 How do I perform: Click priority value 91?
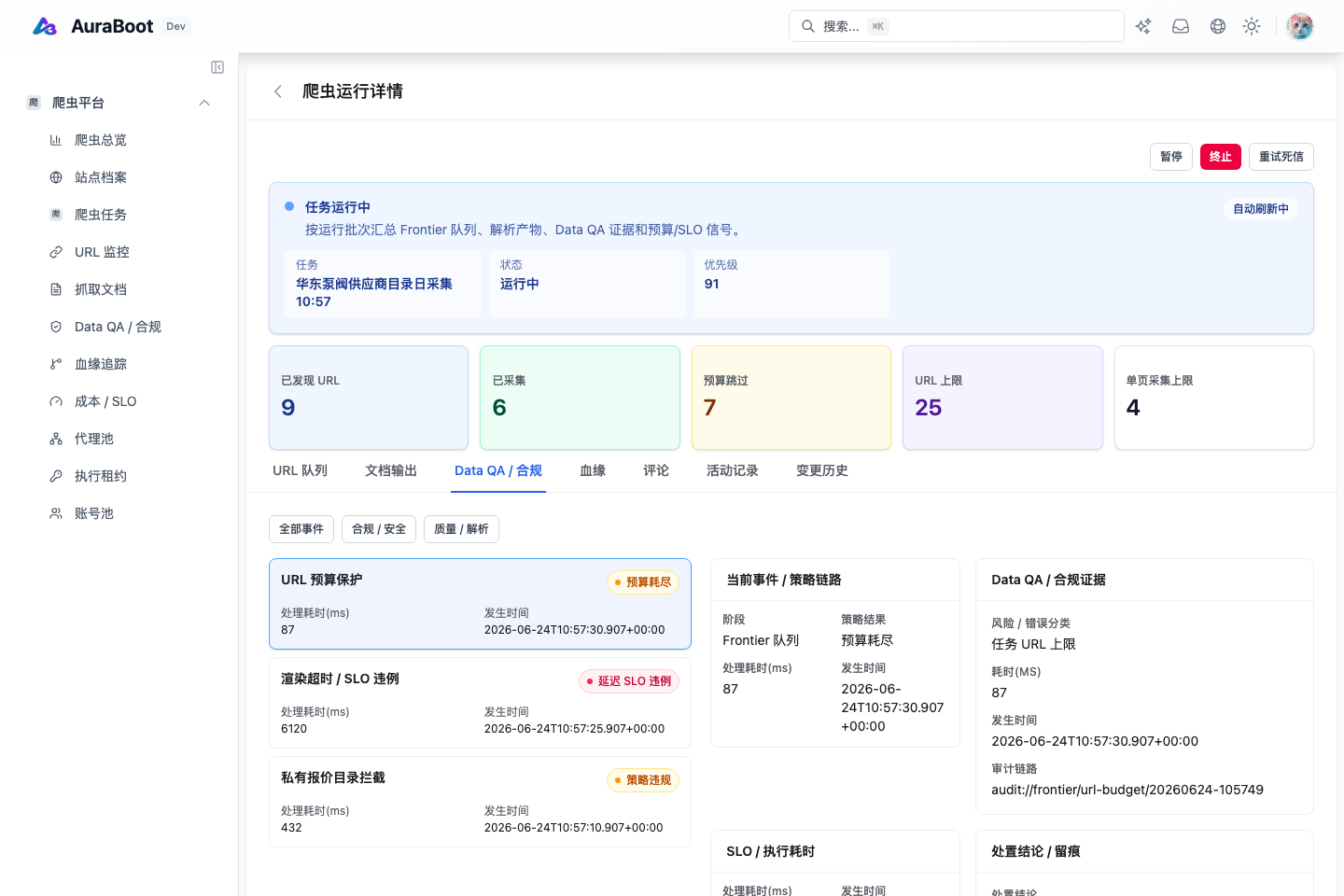pos(712,284)
